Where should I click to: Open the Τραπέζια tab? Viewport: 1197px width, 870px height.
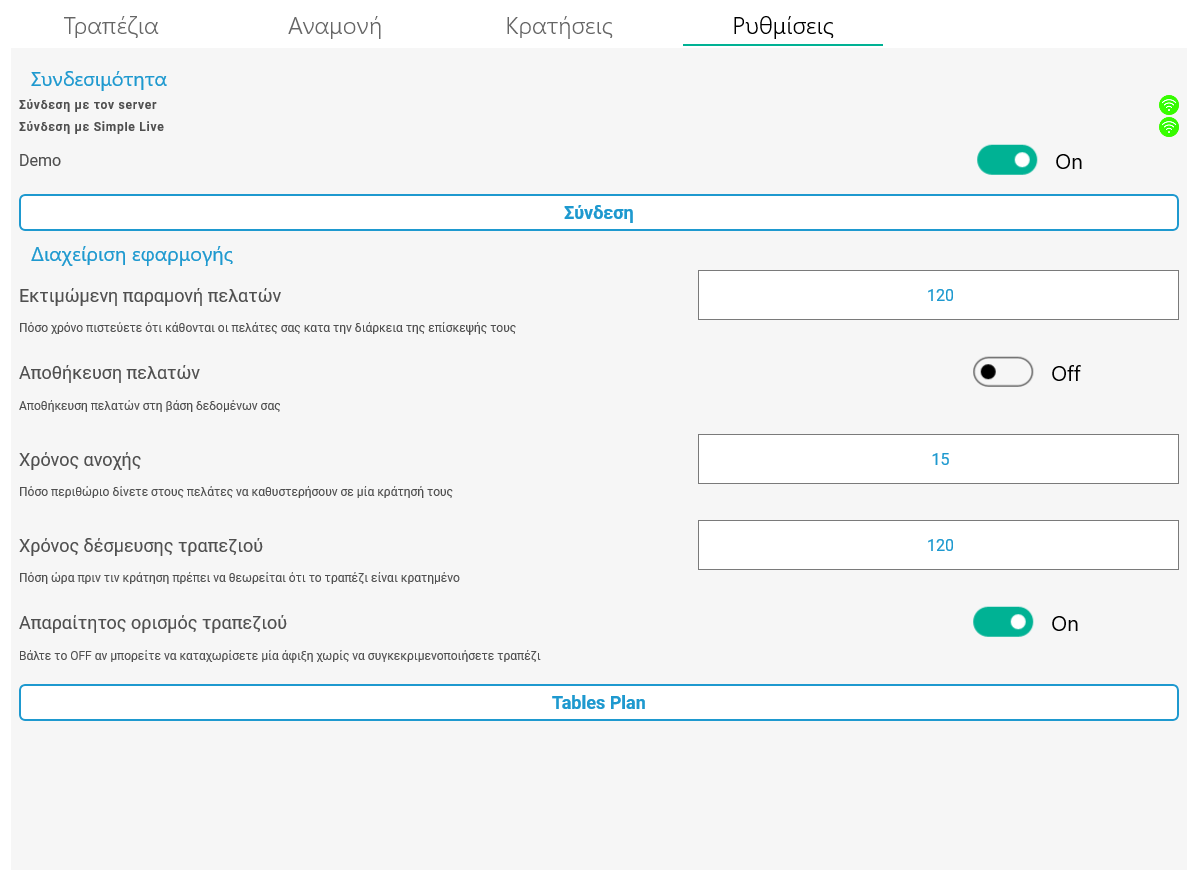111,26
